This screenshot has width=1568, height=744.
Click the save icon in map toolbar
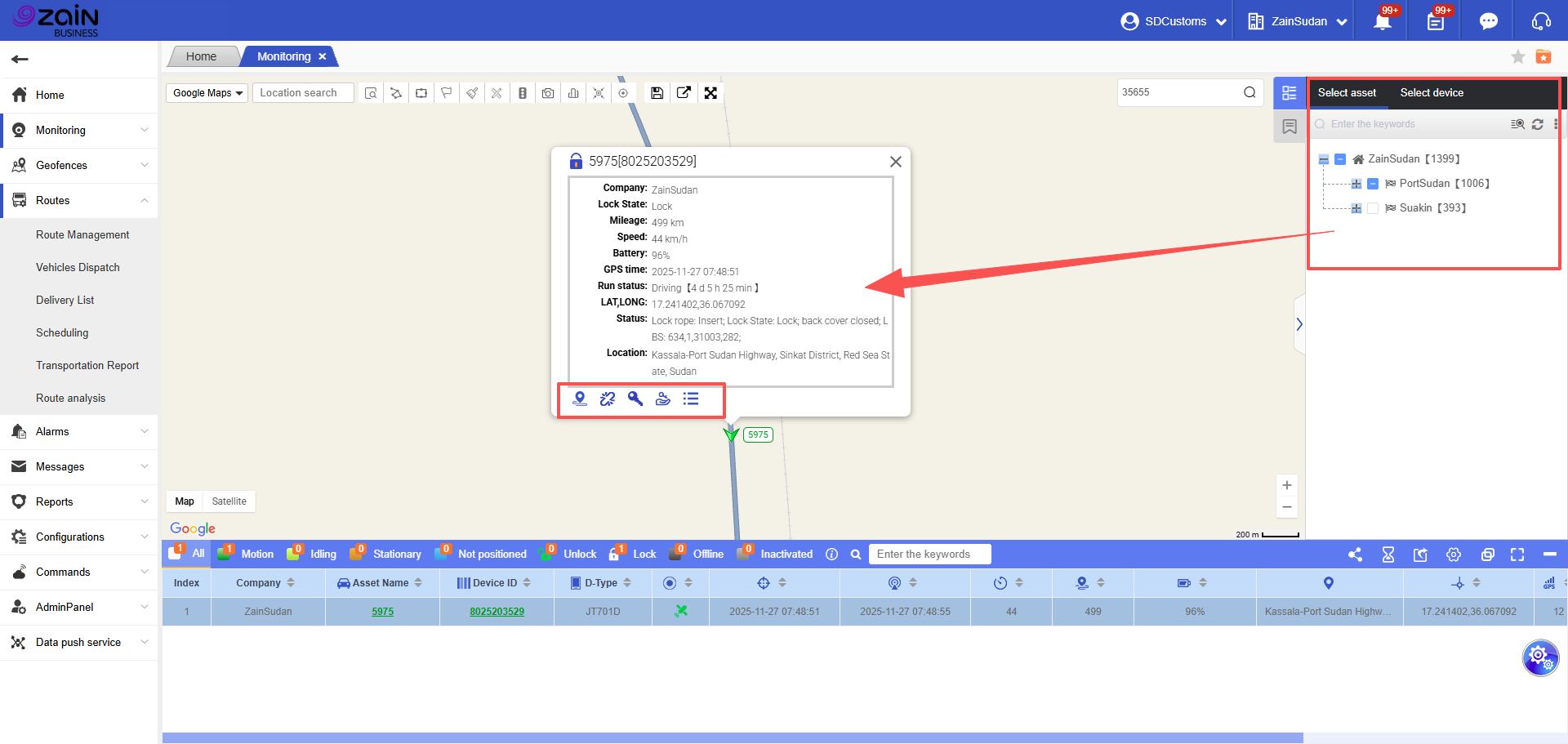(657, 93)
